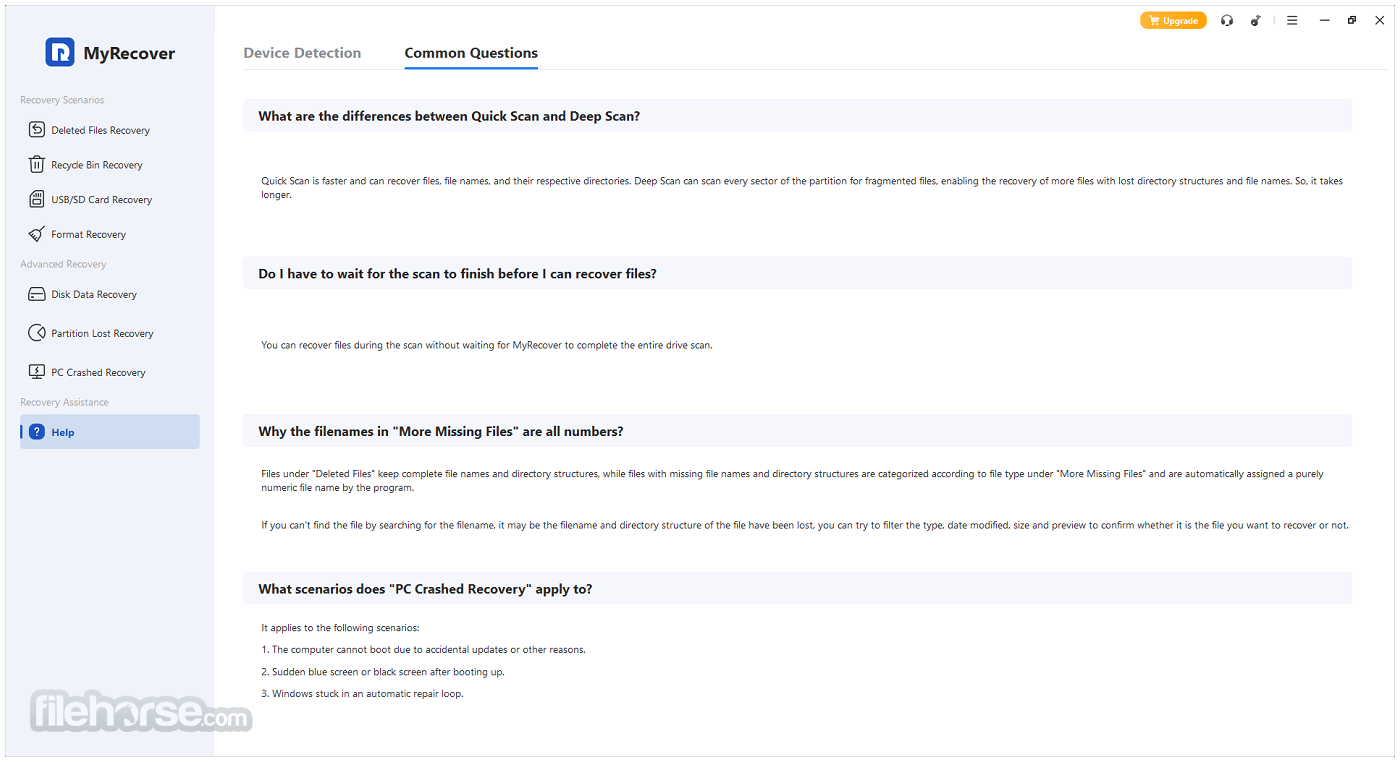
Task: Click the 'Recovery Scenarios' section label
Action: pos(62,100)
